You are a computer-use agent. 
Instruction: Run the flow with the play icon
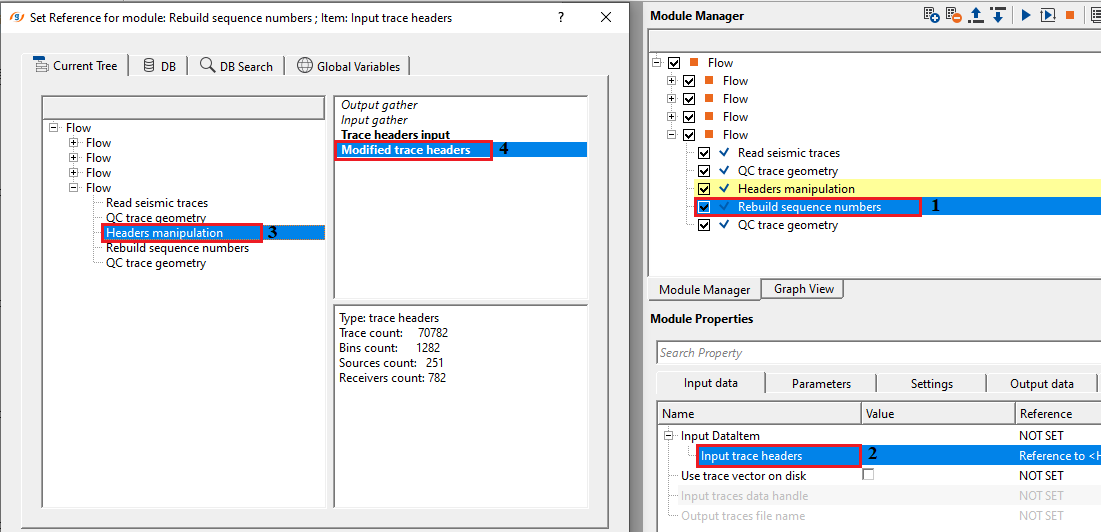(x=1026, y=15)
